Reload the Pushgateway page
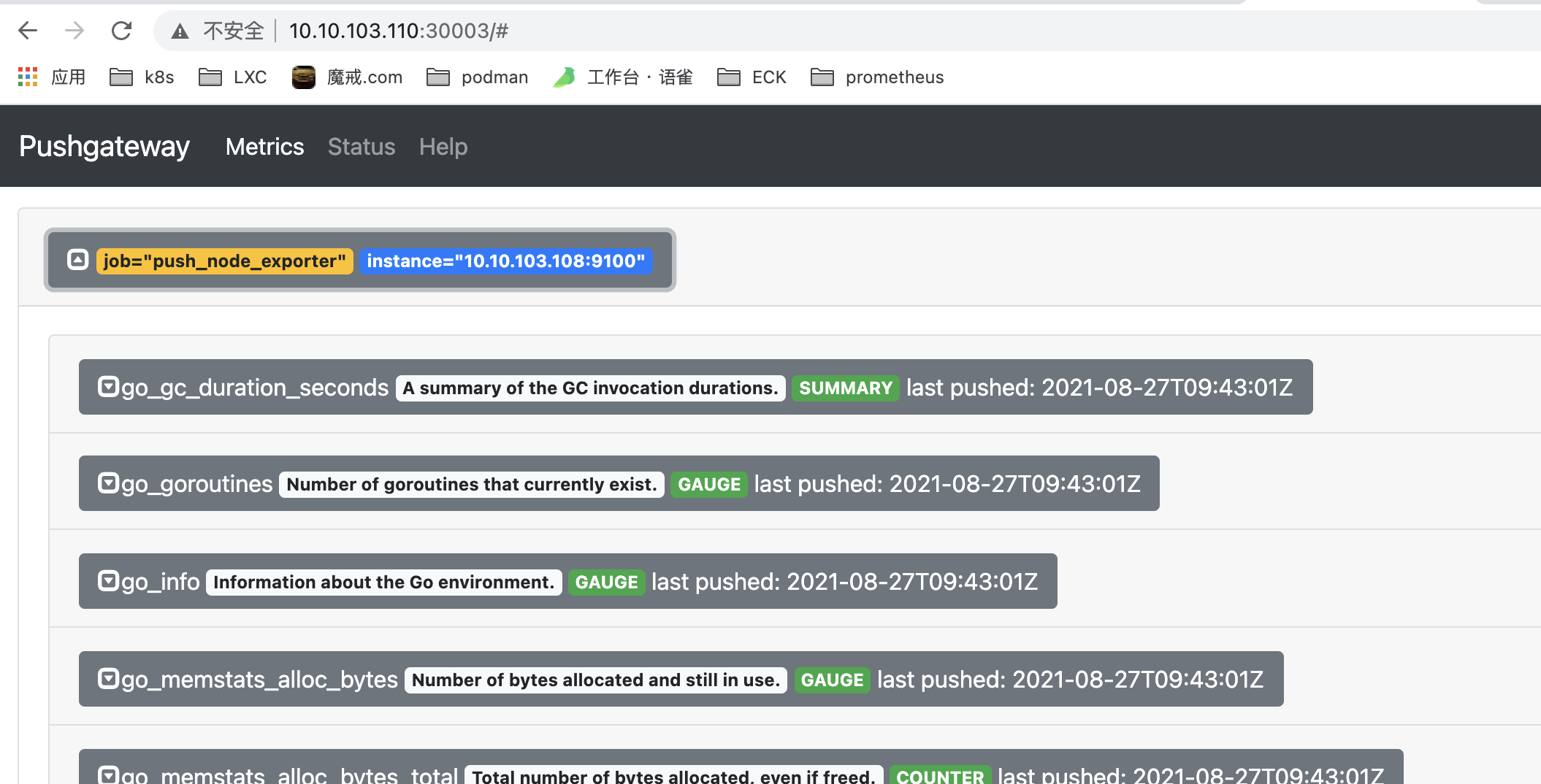Viewport: 1541px width, 784px height. [121, 31]
